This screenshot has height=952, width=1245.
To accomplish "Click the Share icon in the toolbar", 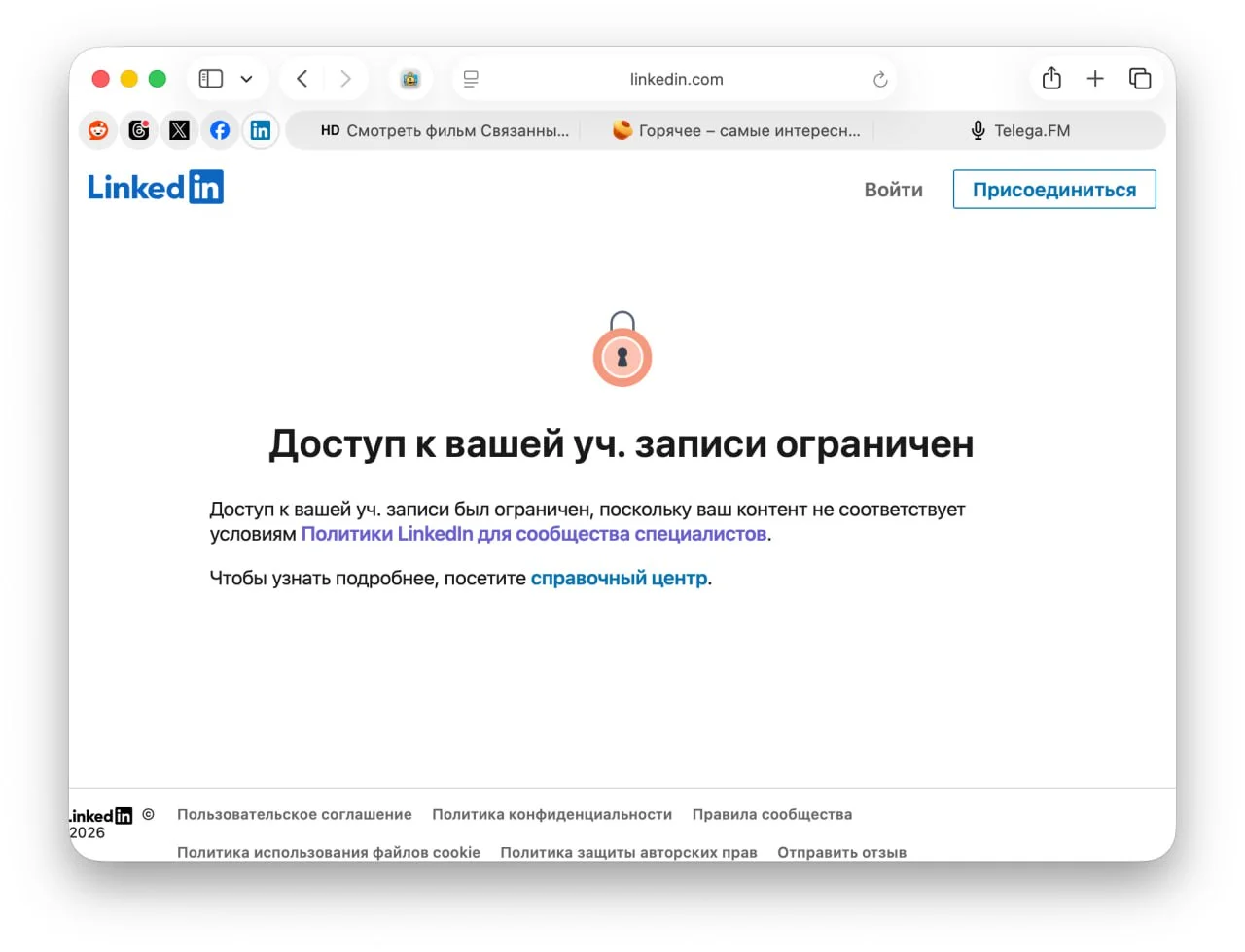I will tap(1051, 79).
